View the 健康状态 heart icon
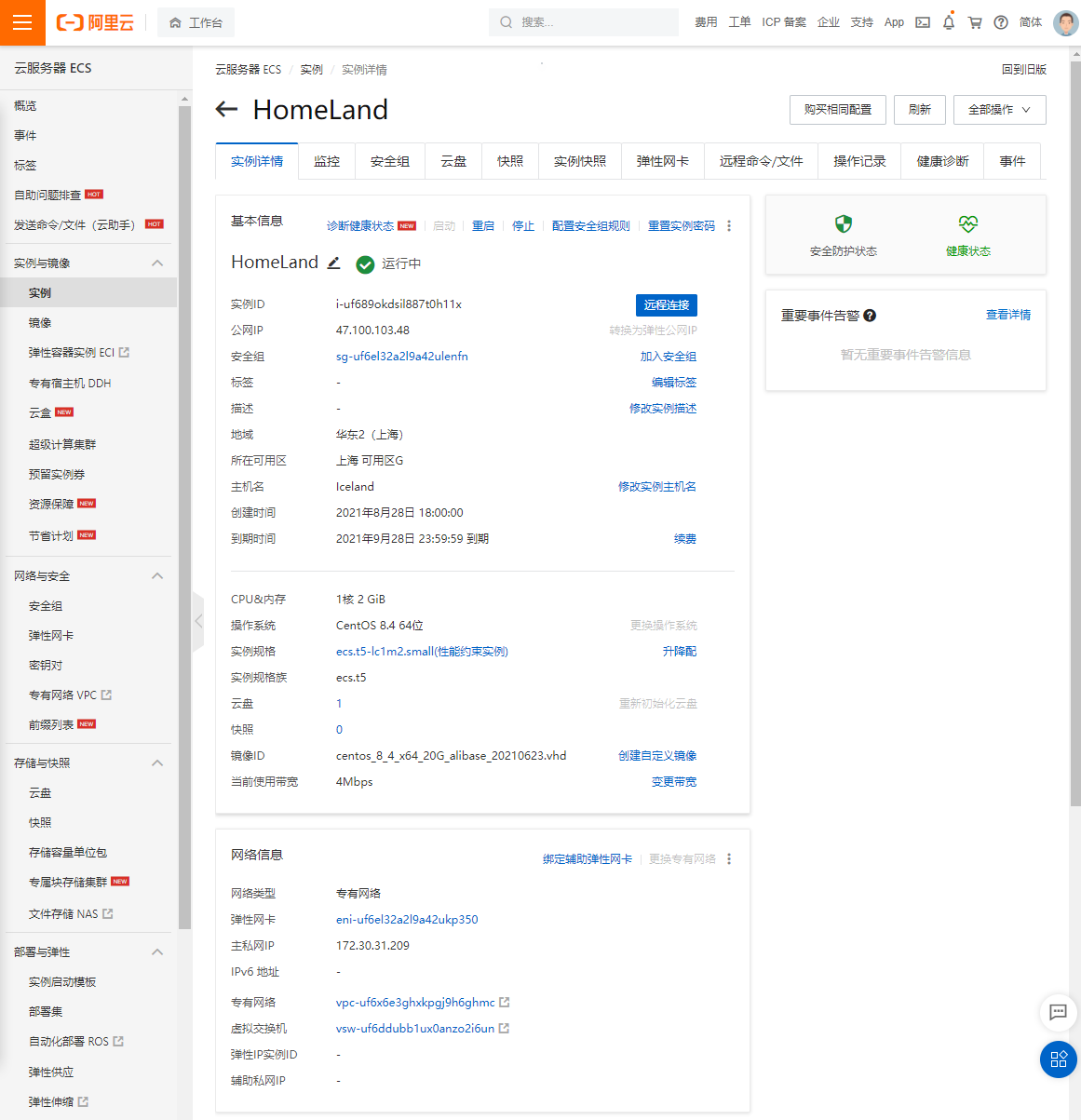The height and width of the screenshot is (1120, 1081). pyautogui.click(x=968, y=223)
